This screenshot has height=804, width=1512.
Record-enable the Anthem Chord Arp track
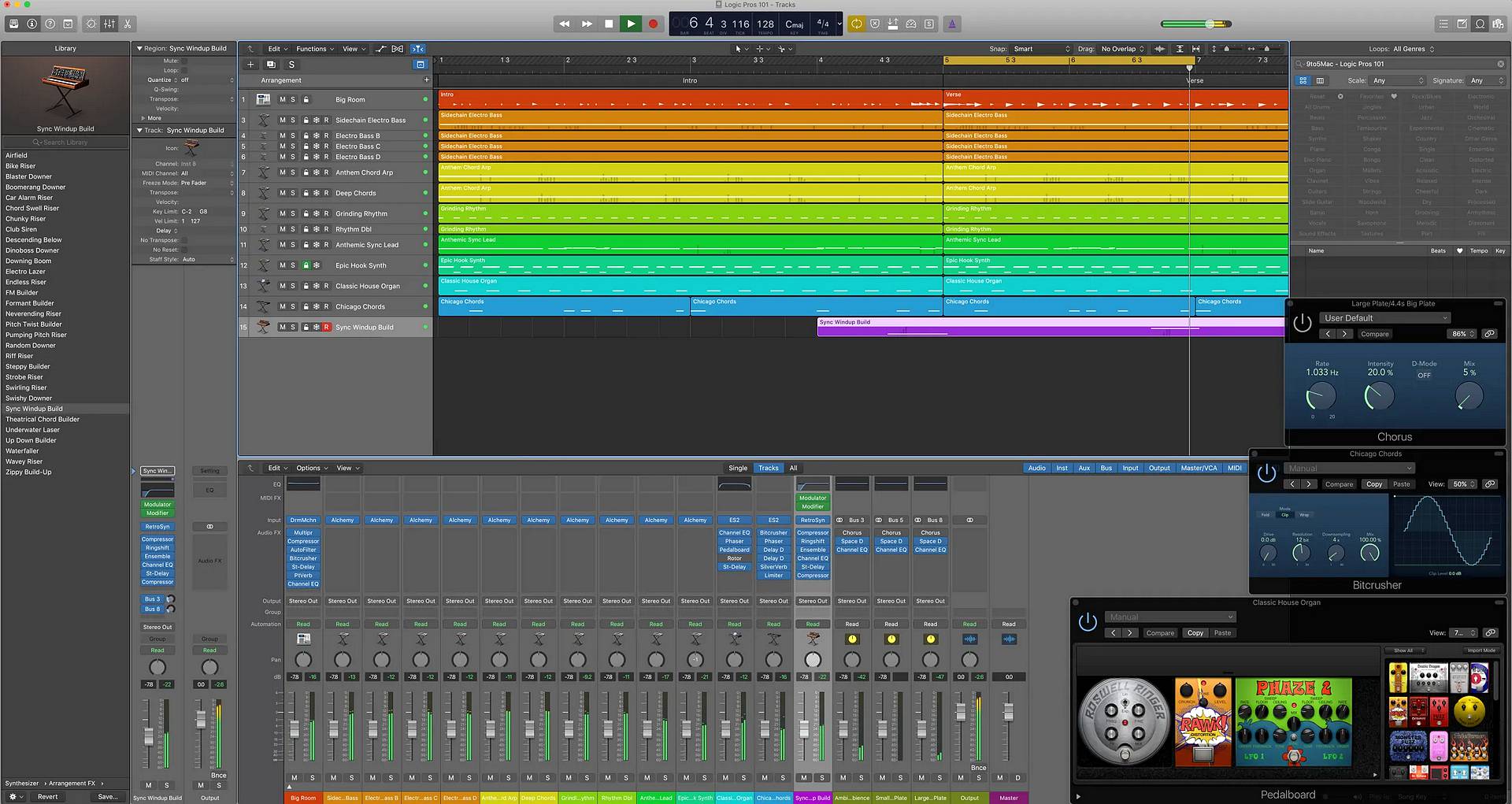(x=324, y=172)
